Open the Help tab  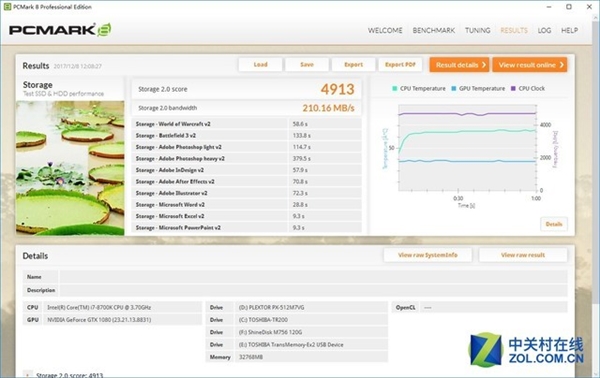click(x=569, y=30)
